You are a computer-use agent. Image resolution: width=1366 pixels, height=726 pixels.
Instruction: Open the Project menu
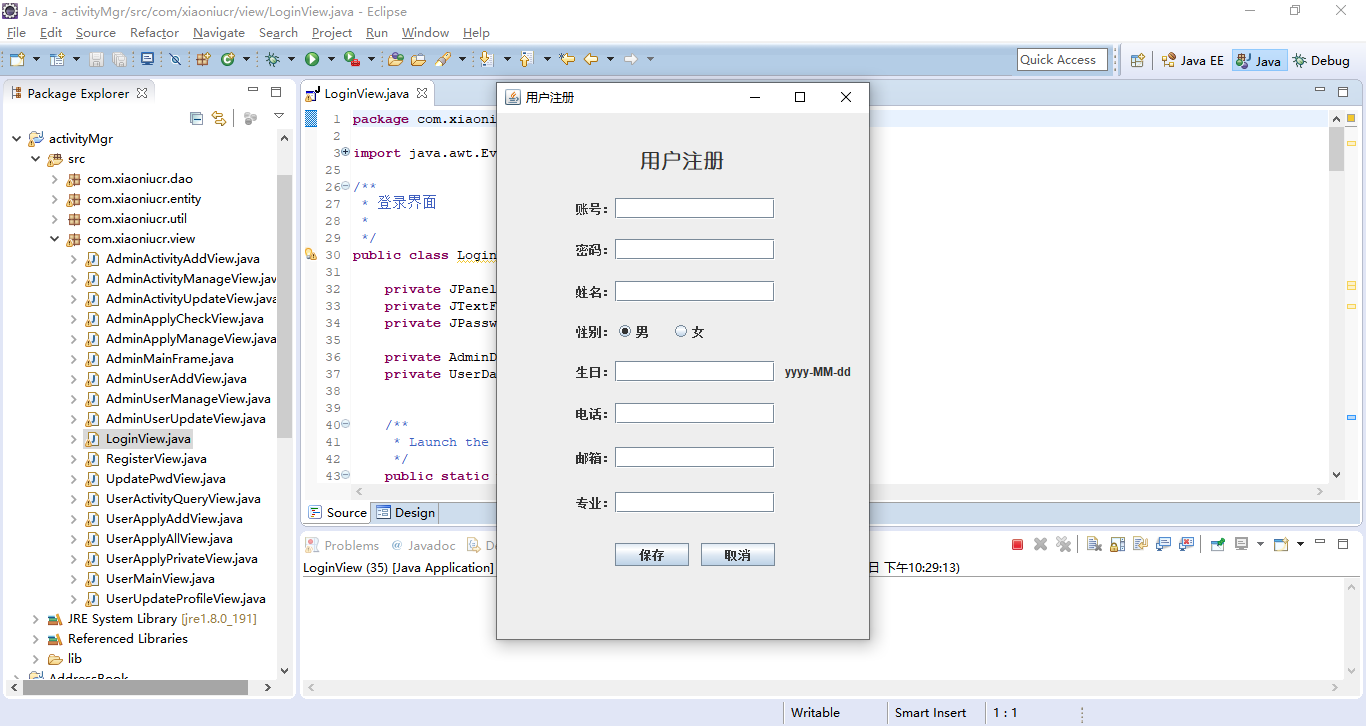pyautogui.click(x=332, y=33)
